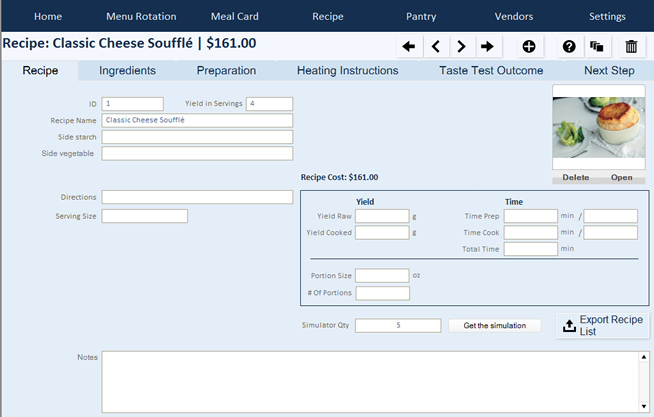Image resolution: width=654 pixels, height=417 pixels.
Task: Duplicate the recipe with copy icon
Action: (x=597, y=46)
